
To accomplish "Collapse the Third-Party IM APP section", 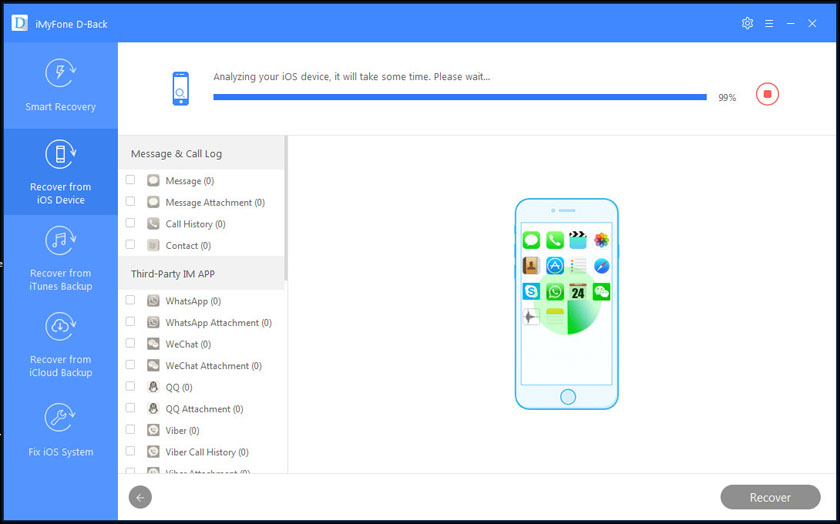I will tap(202, 274).
